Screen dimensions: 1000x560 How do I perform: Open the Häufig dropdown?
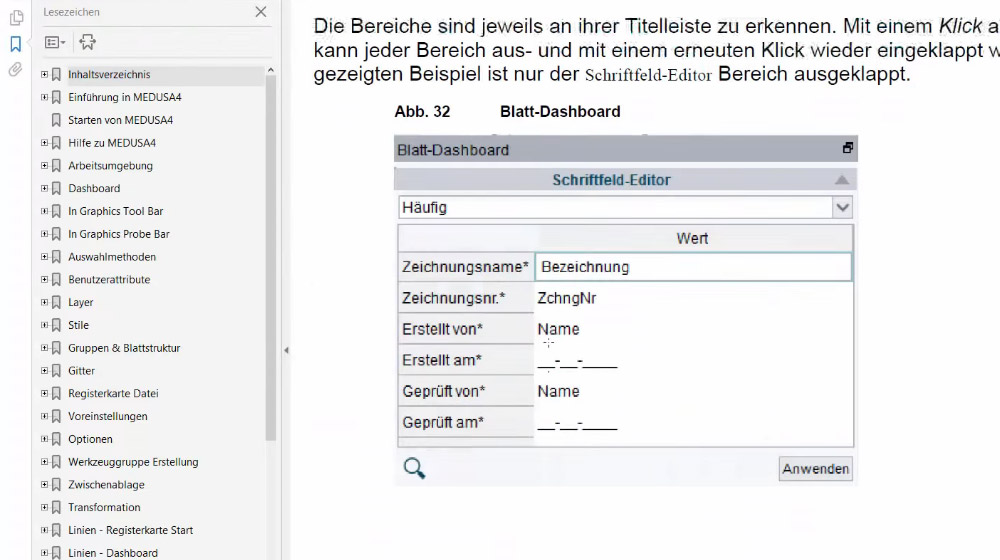tap(842, 207)
